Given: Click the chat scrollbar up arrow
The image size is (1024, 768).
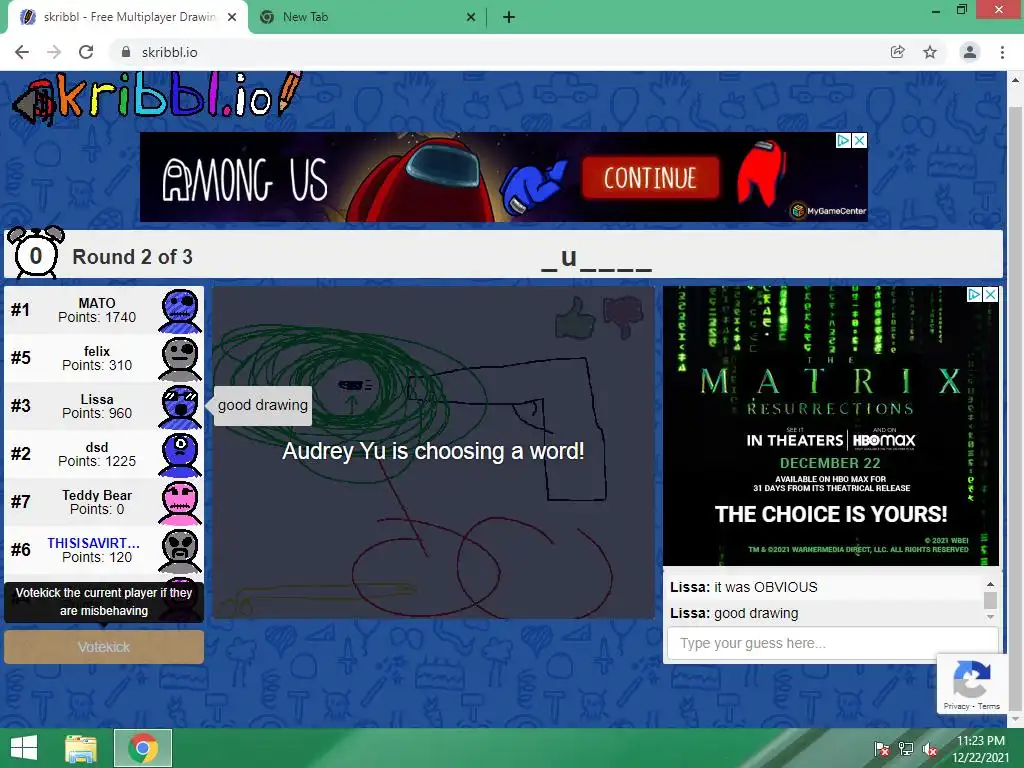Looking at the screenshot, I should 990,584.
